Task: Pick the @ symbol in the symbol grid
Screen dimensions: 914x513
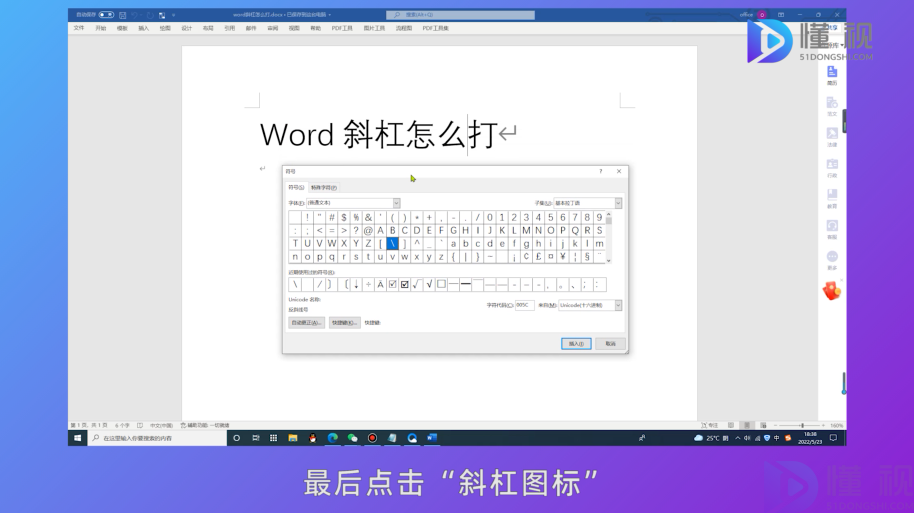Action: click(x=368, y=230)
